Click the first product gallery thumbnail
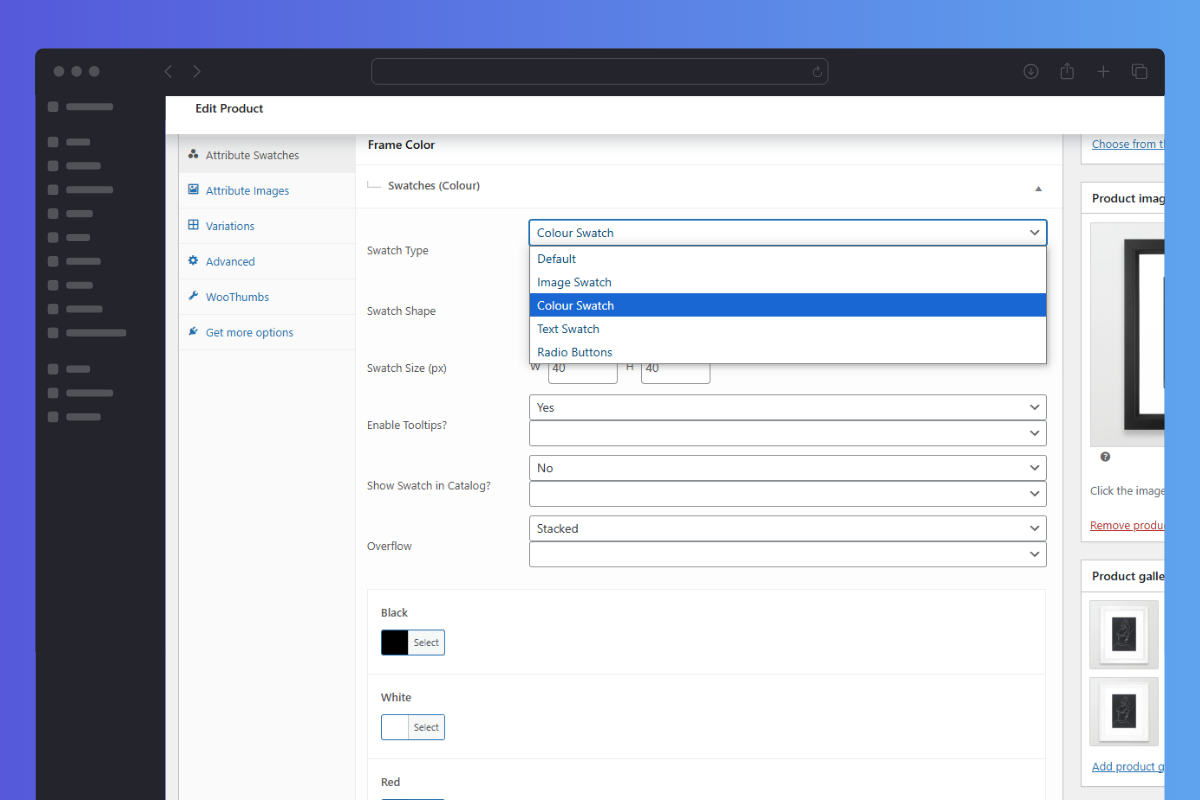 1124,634
